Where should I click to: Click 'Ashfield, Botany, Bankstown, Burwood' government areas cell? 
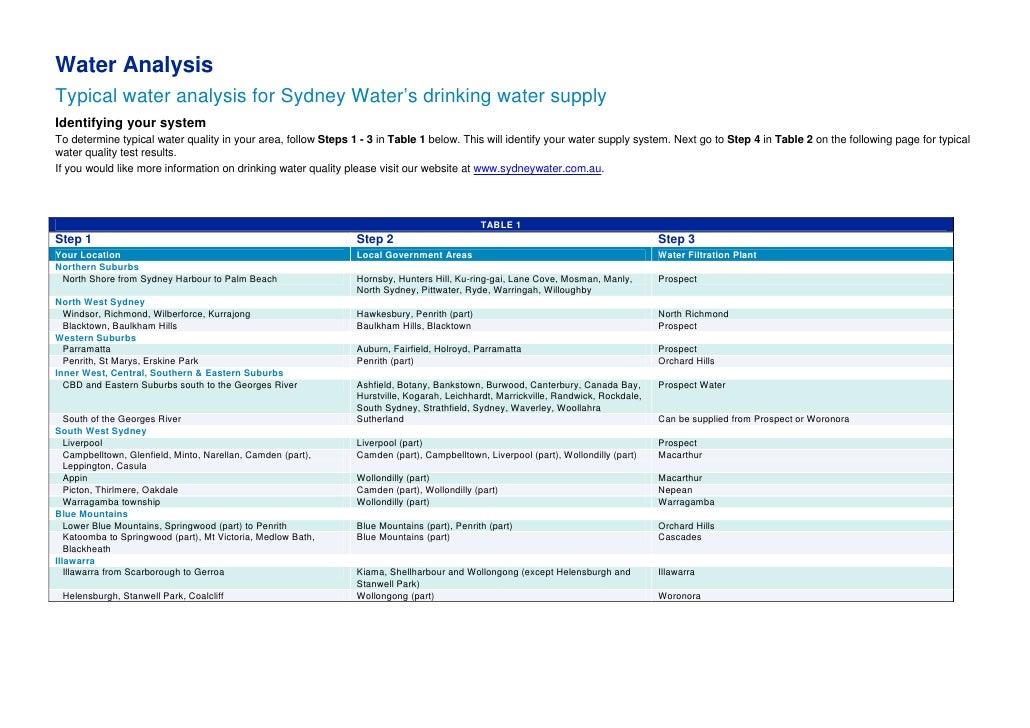point(499,396)
